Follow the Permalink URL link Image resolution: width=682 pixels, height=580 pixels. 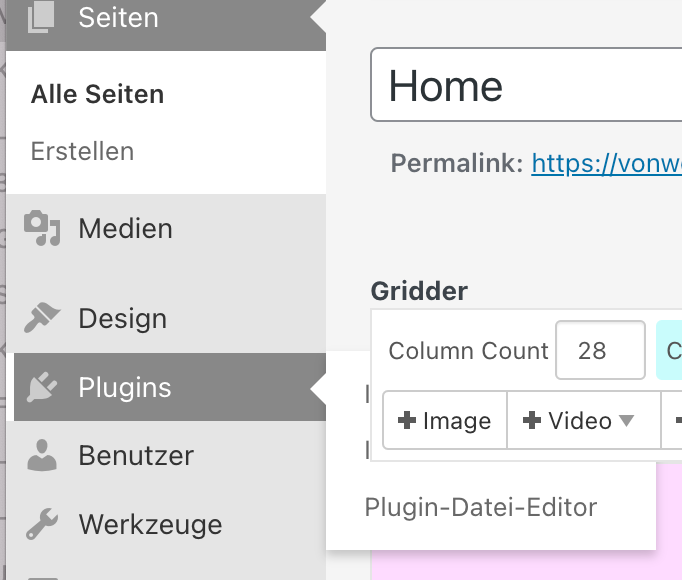coord(606,163)
